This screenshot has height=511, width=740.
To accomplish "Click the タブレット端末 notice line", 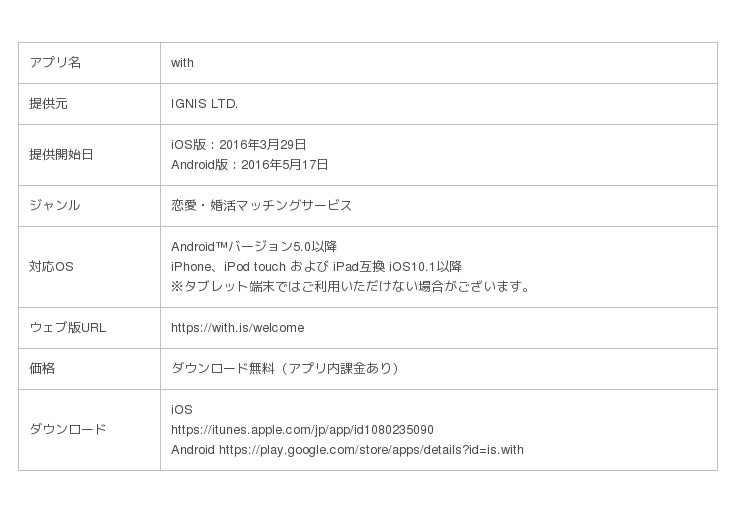I will (x=350, y=287).
